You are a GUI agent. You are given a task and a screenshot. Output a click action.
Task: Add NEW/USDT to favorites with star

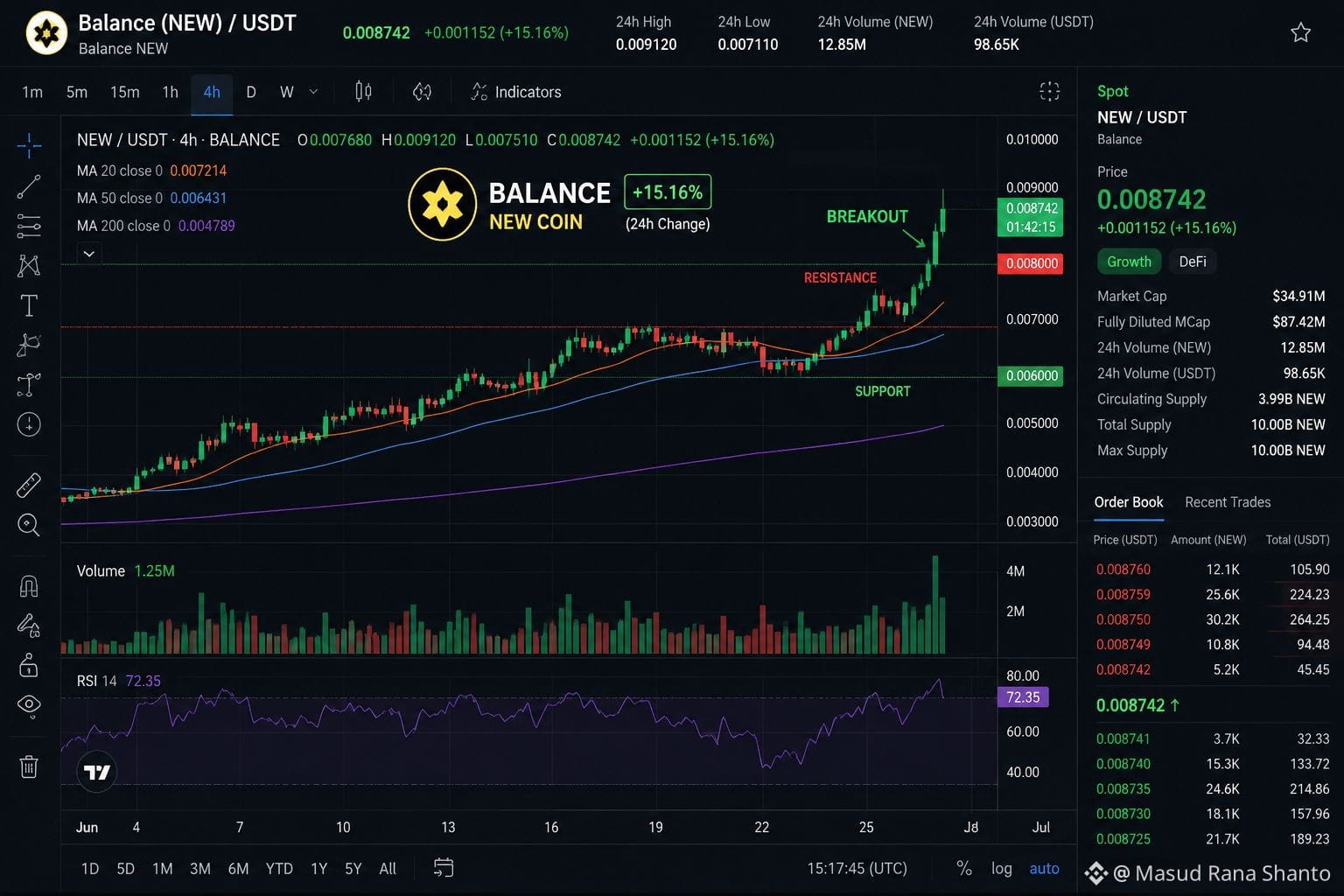click(1301, 33)
